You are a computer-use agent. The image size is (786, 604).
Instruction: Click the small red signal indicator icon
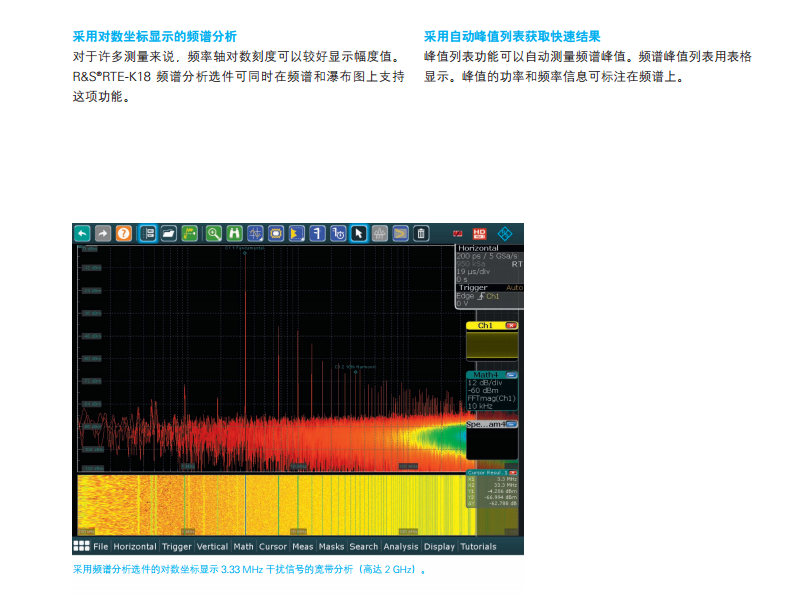coord(458,234)
